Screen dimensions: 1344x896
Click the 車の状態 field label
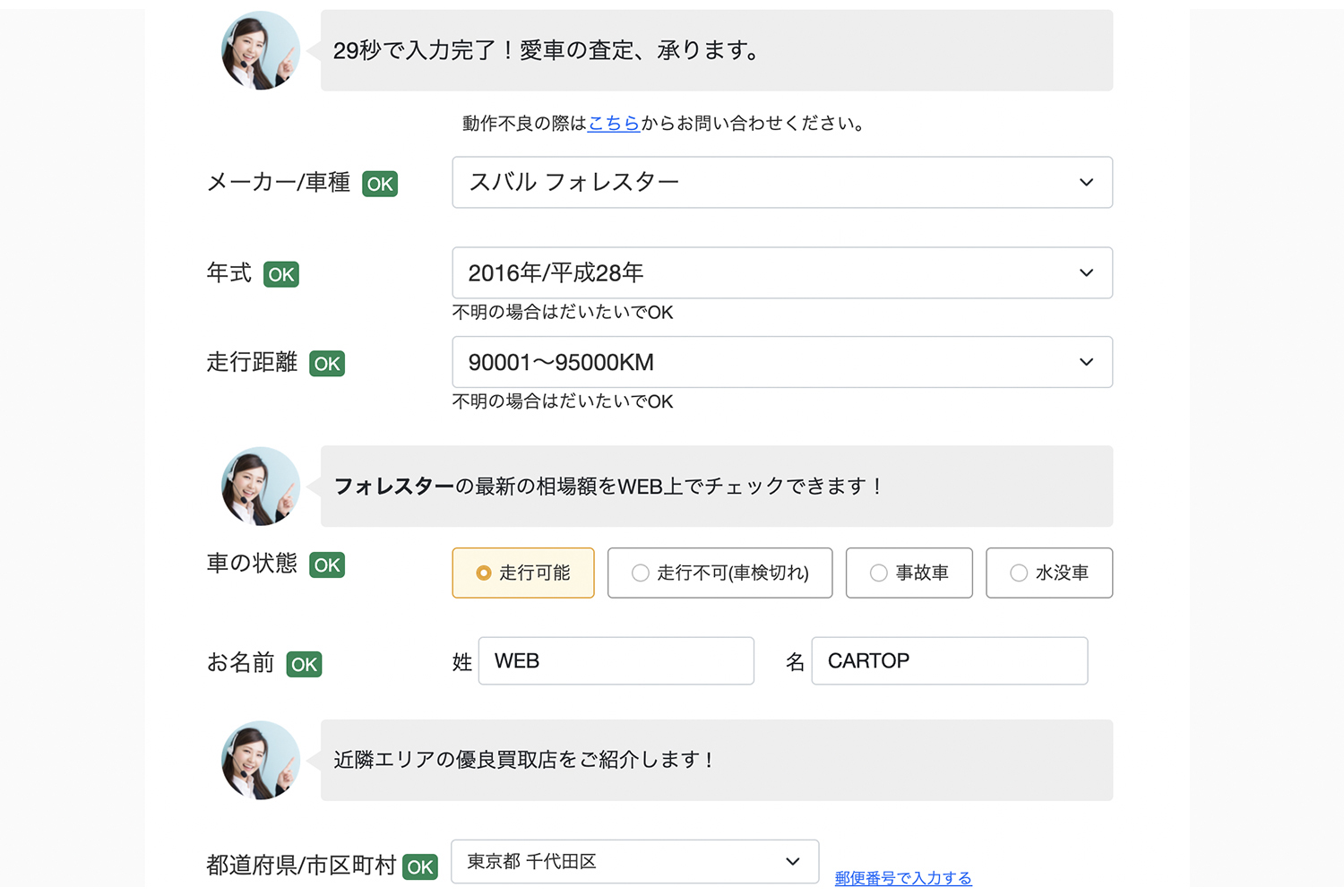pyautogui.click(x=252, y=563)
